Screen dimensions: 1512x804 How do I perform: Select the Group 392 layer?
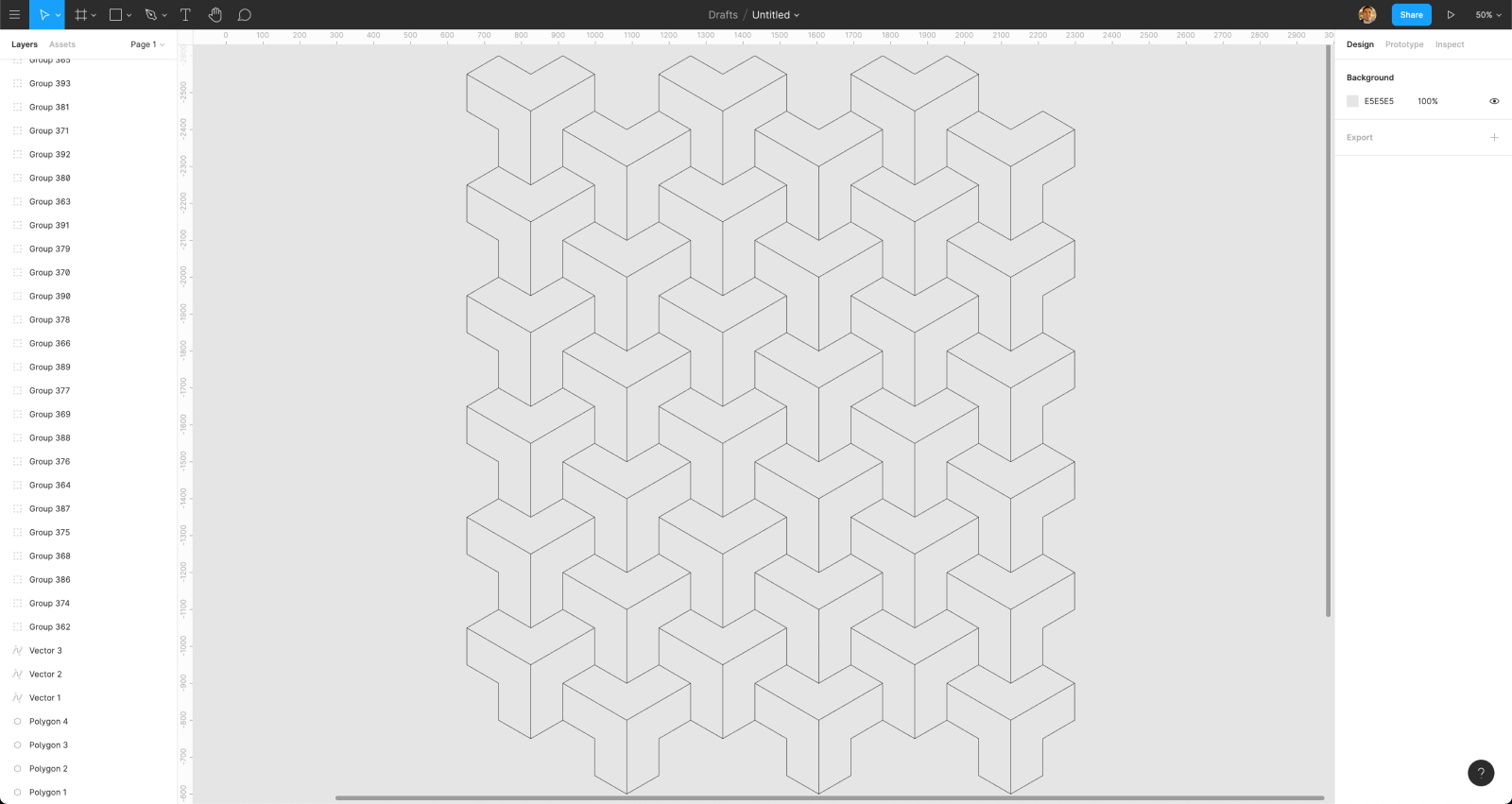click(x=89, y=154)
